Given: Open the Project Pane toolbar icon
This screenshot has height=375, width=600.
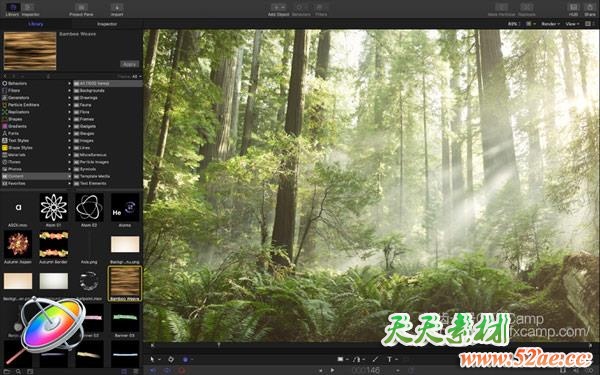Looking at the screenshot, I should (x=81, y=7).
